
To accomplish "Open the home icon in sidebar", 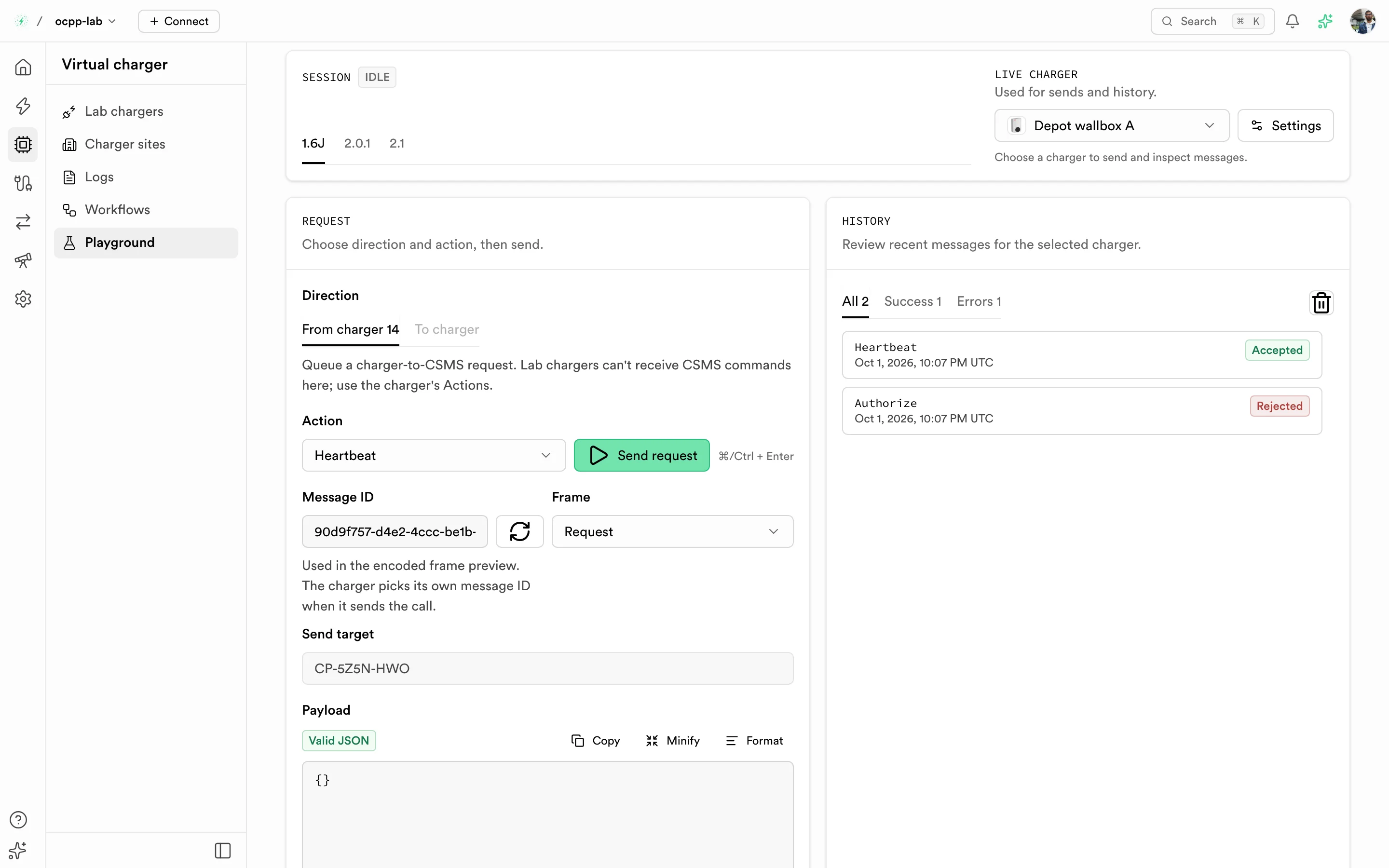I will [x=23, y=67].
